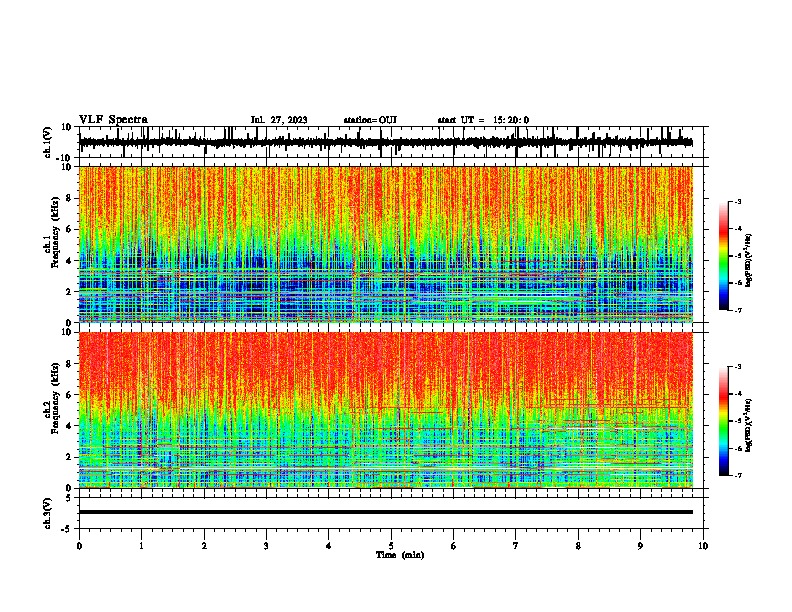This screenshot has width=792, height=612.
Task: Click time axis tick label "7"
Action: pyautogui.click(x=516, y=546)
